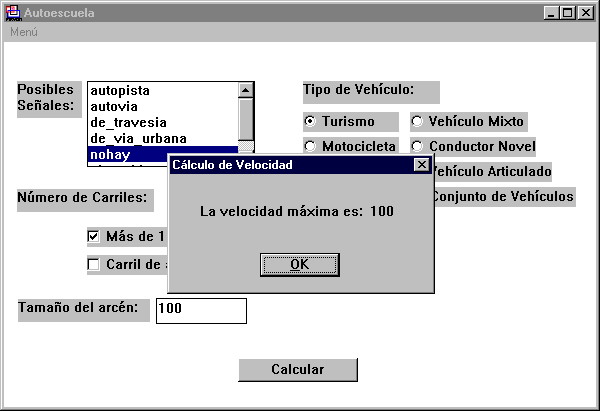Open the Menú menu

(x=24, y=32)
